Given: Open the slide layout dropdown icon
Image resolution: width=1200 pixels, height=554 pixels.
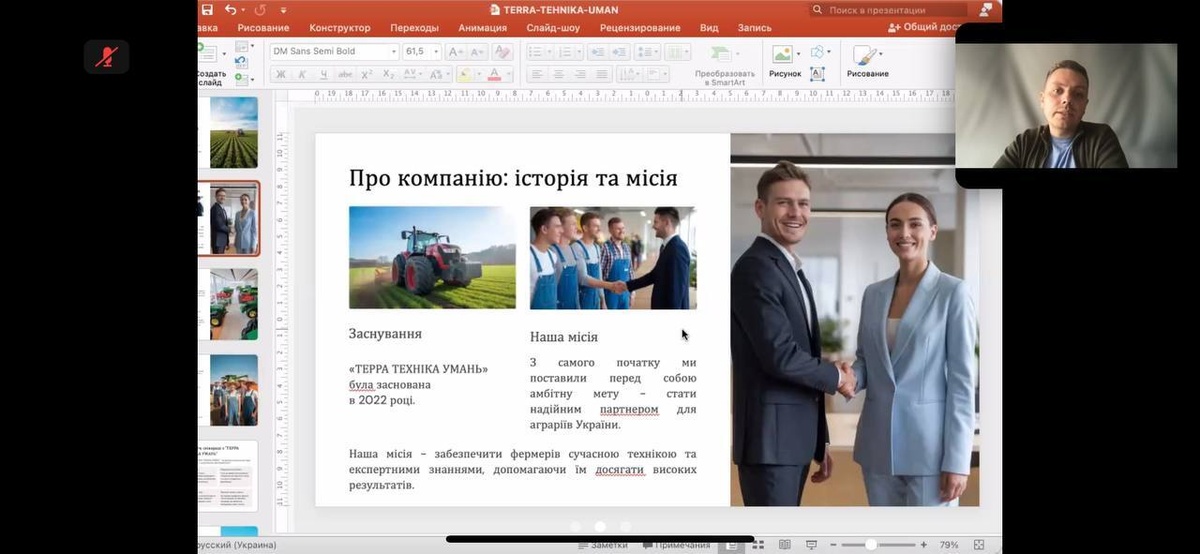Looking at the screenshot, I should point(241,47).
